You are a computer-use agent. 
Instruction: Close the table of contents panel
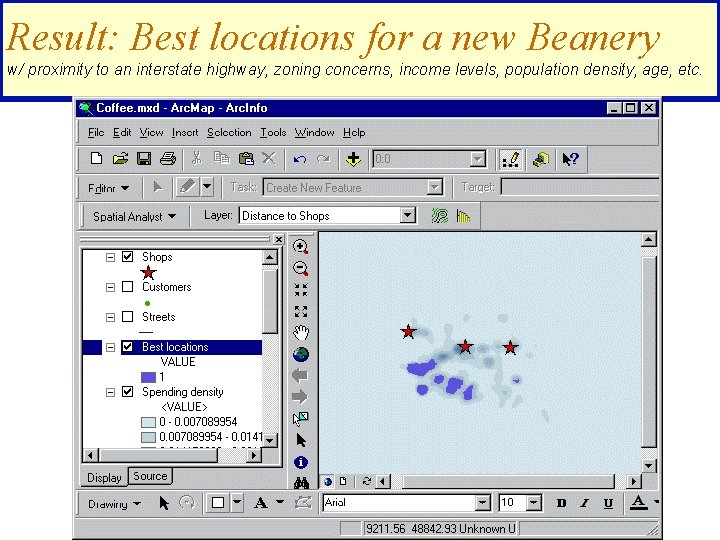[278, 239]
